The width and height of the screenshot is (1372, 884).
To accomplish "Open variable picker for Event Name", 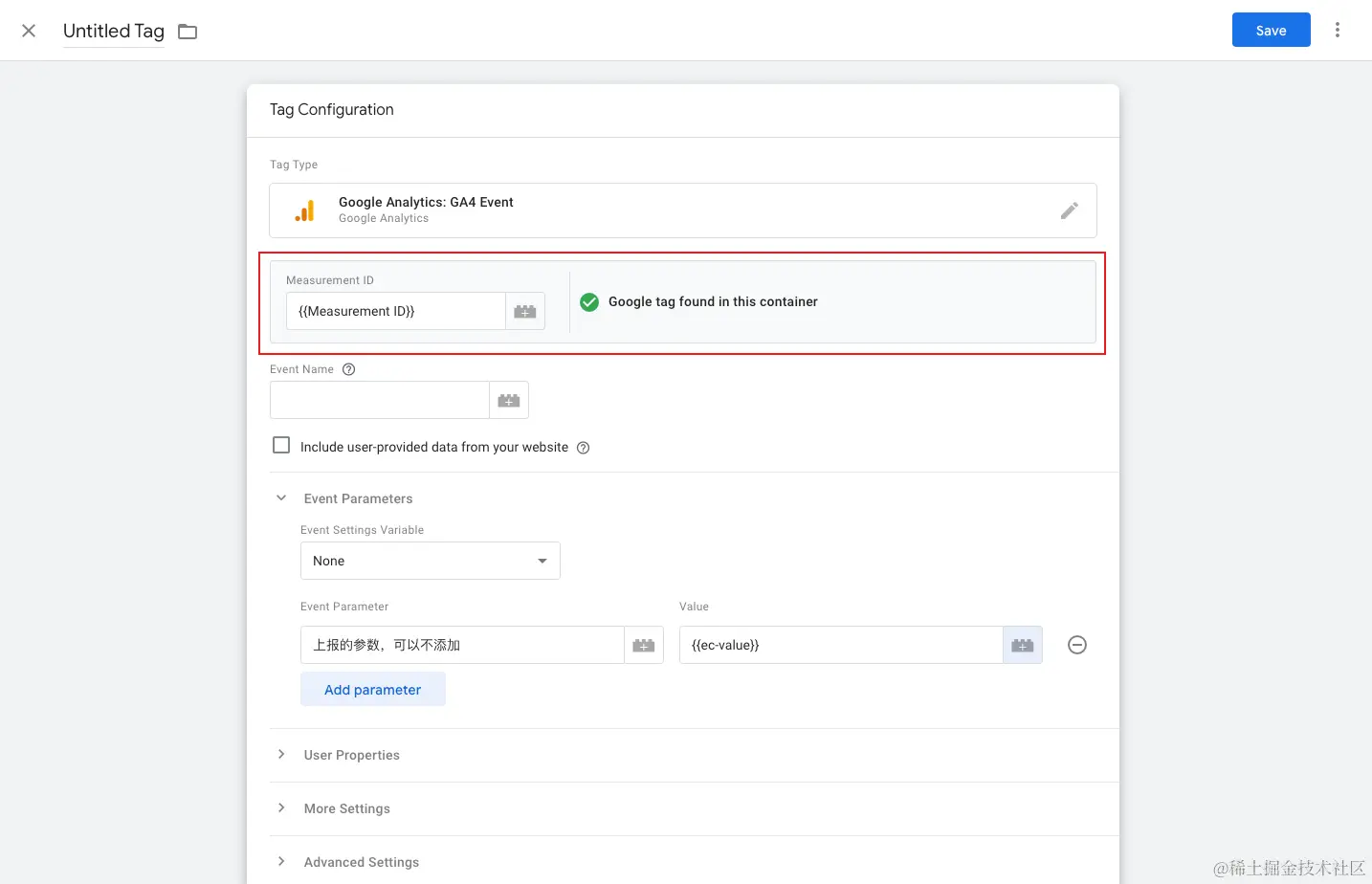I will 509,400.
